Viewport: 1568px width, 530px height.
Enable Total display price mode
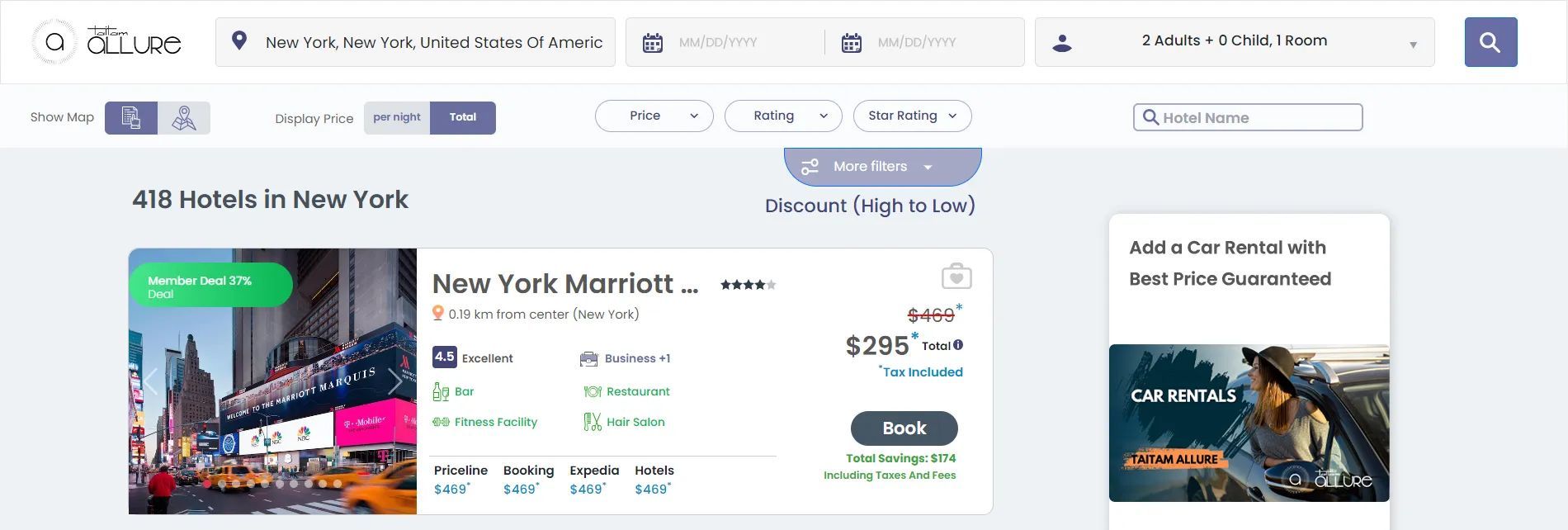click(x=462, y=117)
